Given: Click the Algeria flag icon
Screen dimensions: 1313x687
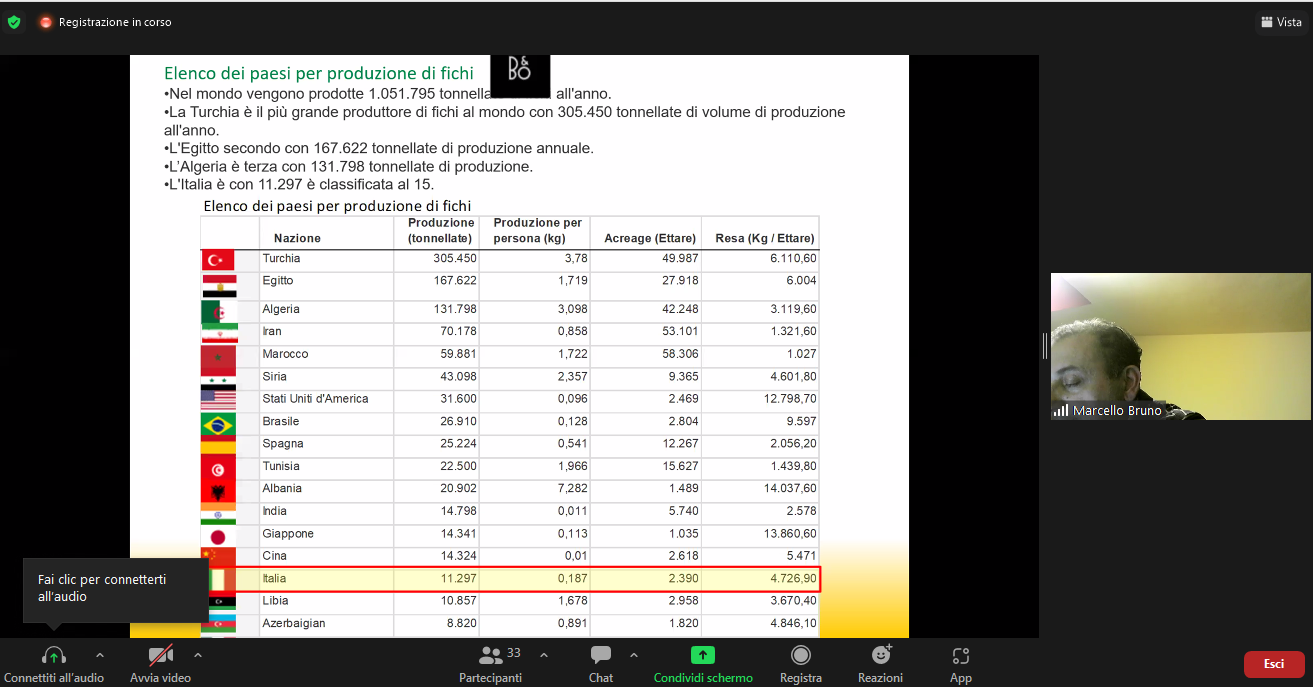Looking at the screenshot, I should click(x=218, y=311).
